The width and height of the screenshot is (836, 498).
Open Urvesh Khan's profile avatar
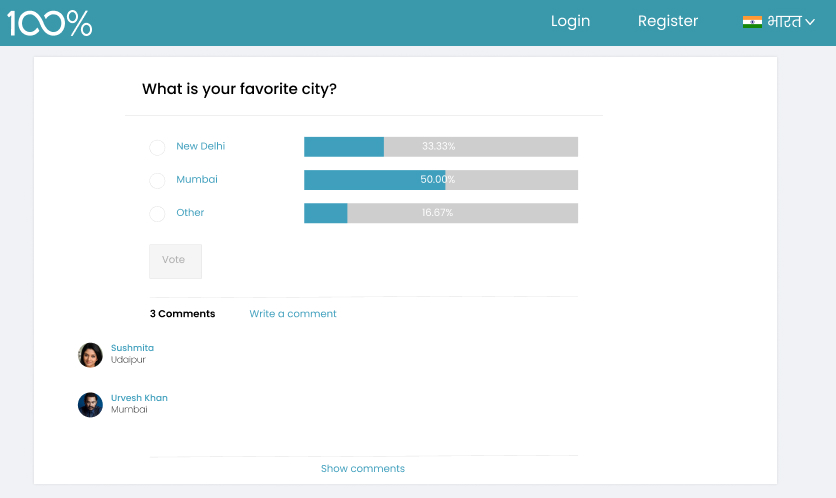click(x=90, y=405)
